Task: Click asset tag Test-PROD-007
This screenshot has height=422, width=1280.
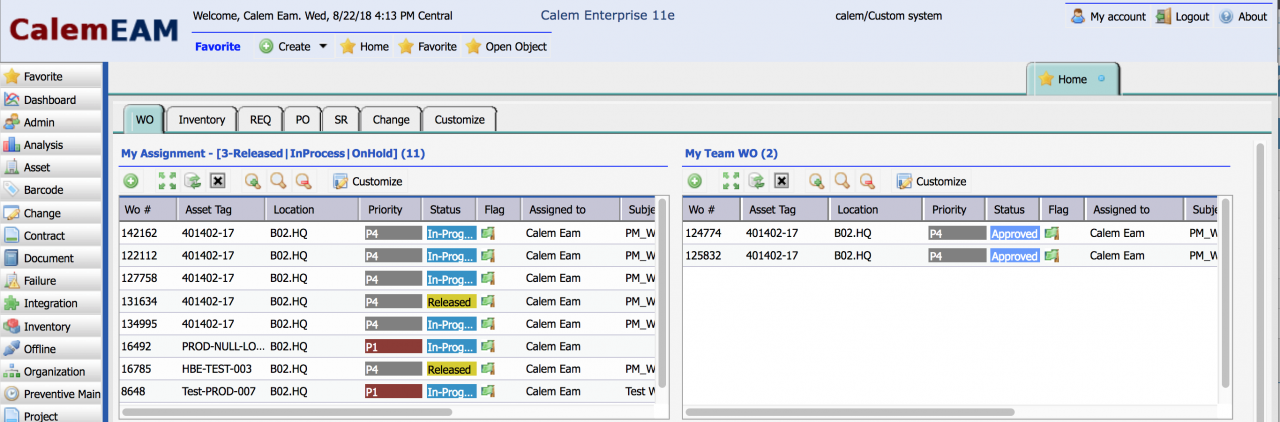Action: pos(218,392)
